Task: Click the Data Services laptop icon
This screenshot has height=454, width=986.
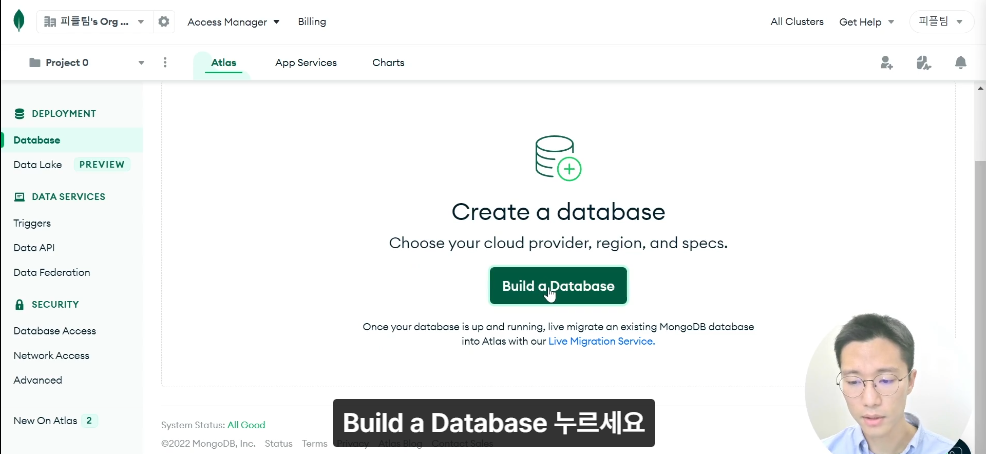Action: (x=19, y=197)
